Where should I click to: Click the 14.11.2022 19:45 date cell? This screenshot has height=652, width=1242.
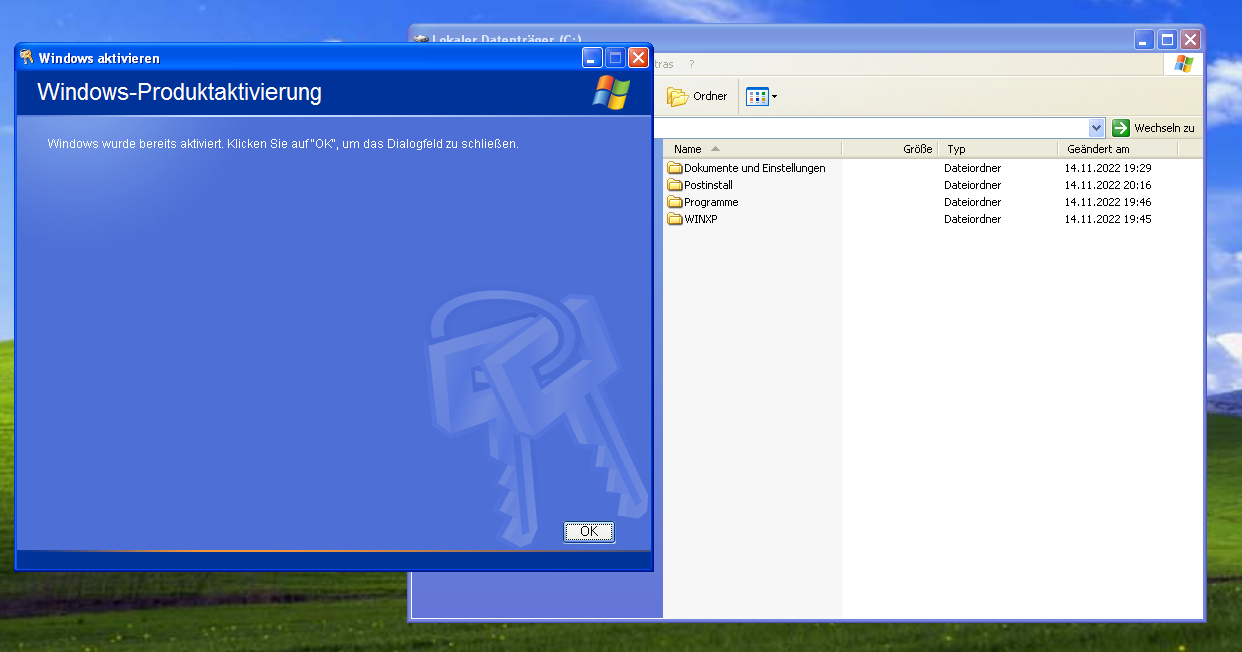point(1108,219)
